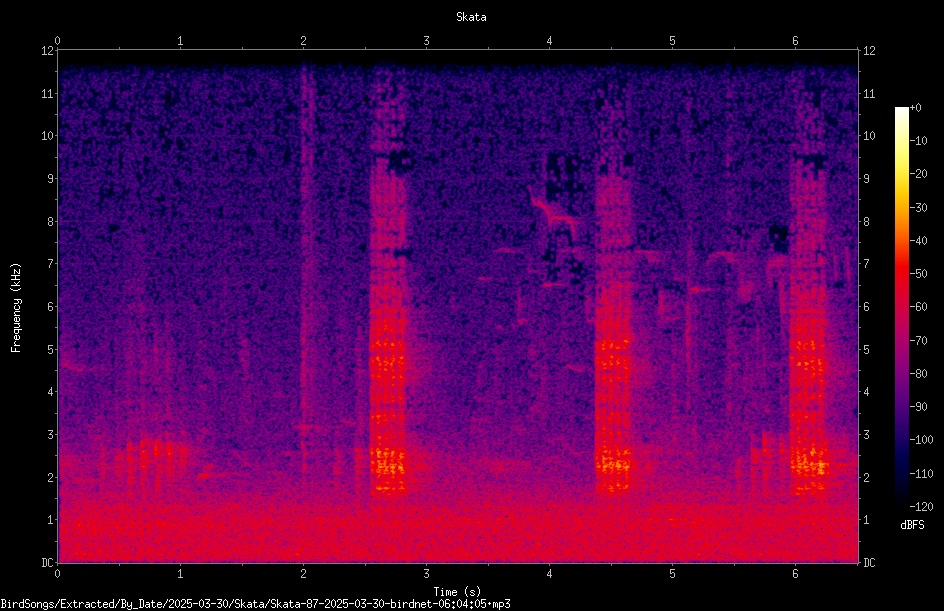Click the dBFS color scale bar
The height and width of the screenshot is (611, 944).
point(901,306)
